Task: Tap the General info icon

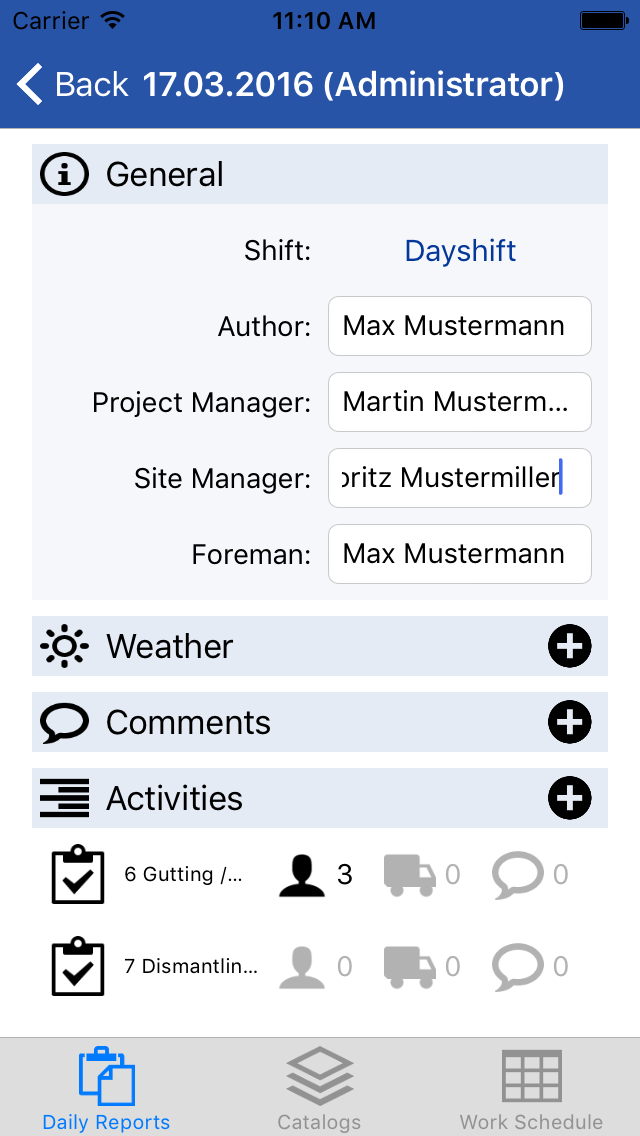Action: (x=64, y=174)
